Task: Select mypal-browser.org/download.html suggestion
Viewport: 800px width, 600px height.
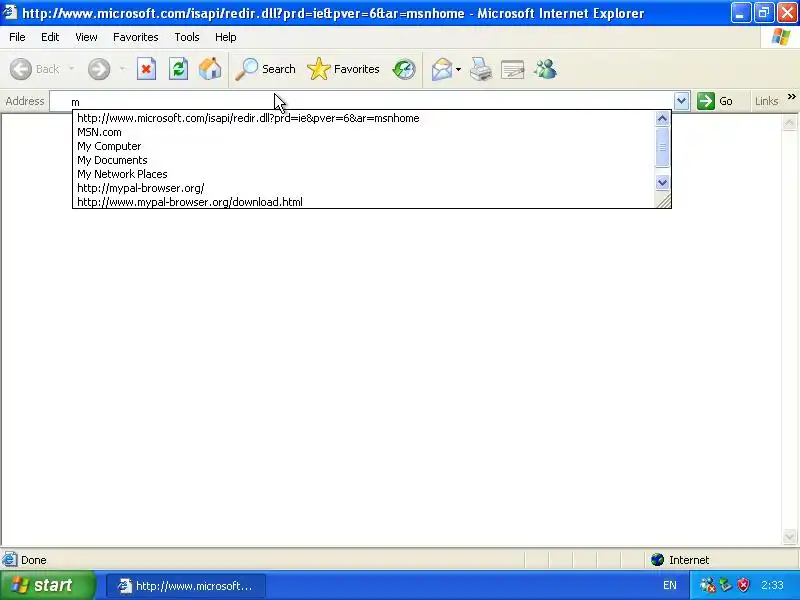Action: [x=363, y=202]
